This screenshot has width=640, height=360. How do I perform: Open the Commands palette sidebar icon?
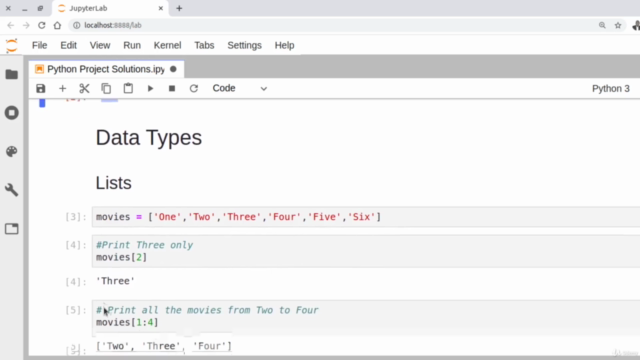[x=11, y=151]
